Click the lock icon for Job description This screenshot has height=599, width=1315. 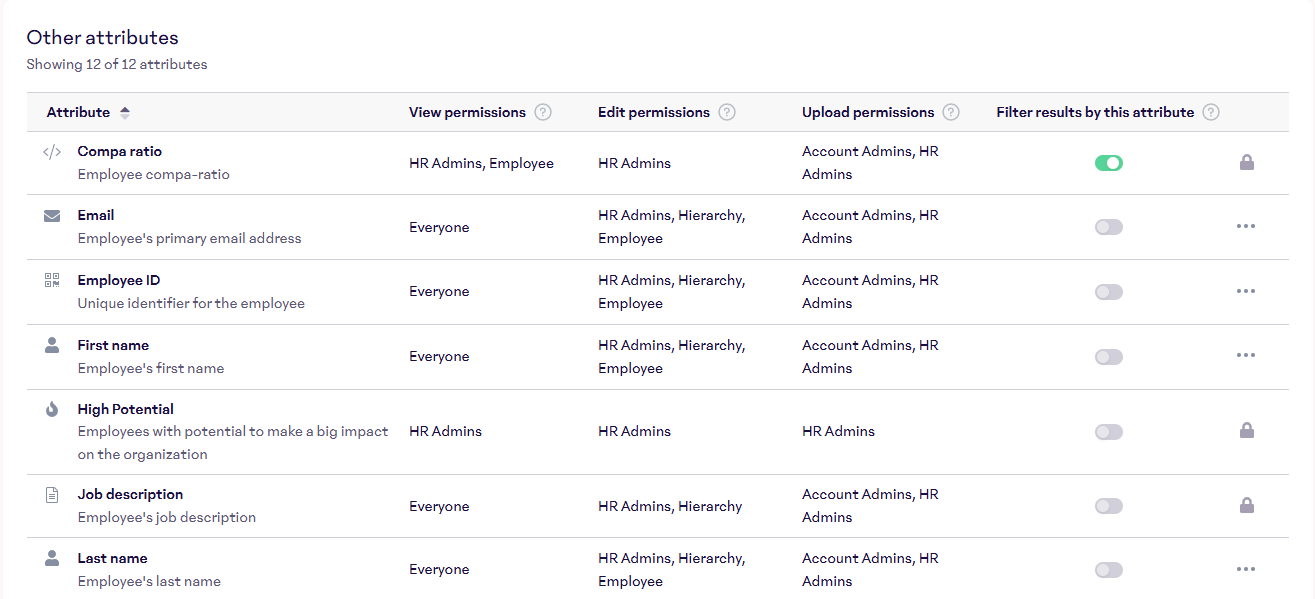[x=1246, y=506]
